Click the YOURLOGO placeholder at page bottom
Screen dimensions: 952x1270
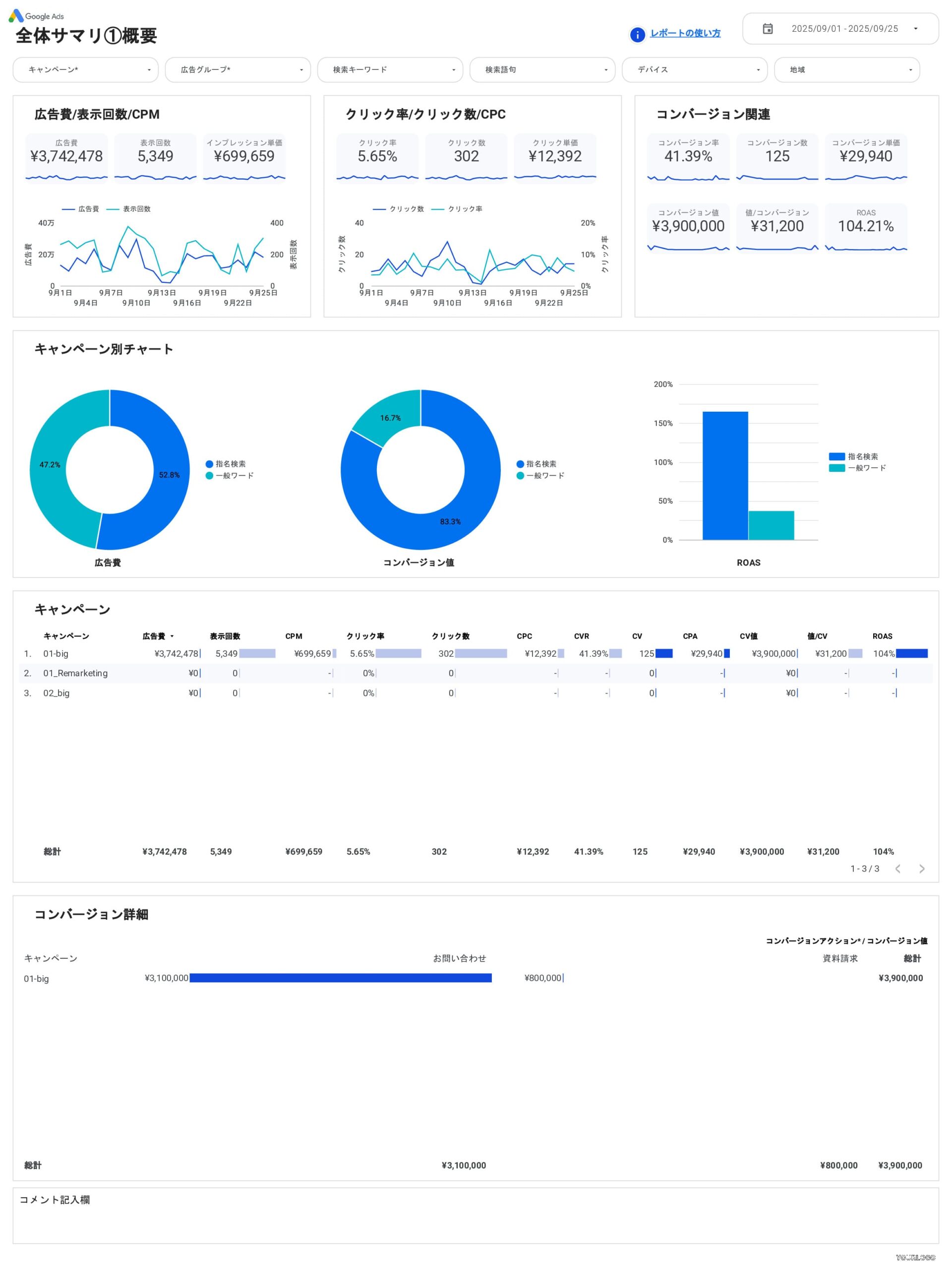click(915, 1258)
